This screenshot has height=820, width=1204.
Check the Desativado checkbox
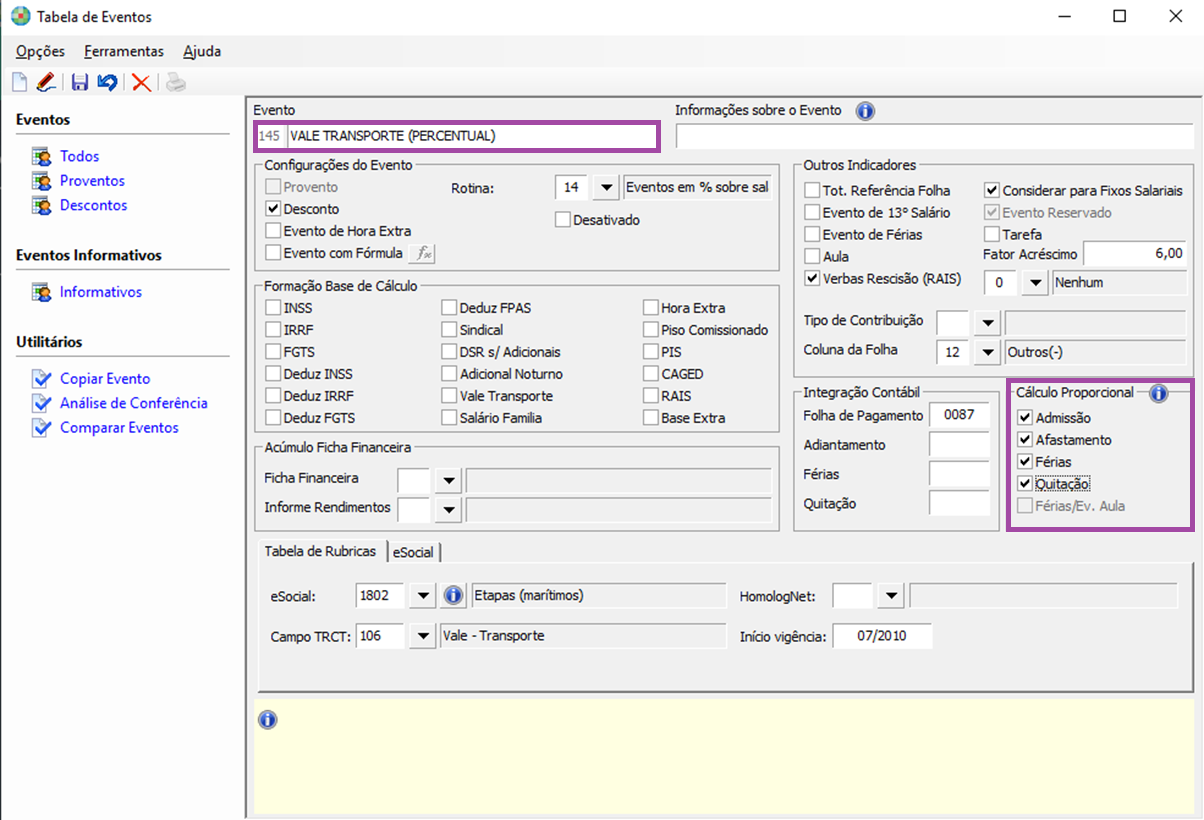(562, 219)
